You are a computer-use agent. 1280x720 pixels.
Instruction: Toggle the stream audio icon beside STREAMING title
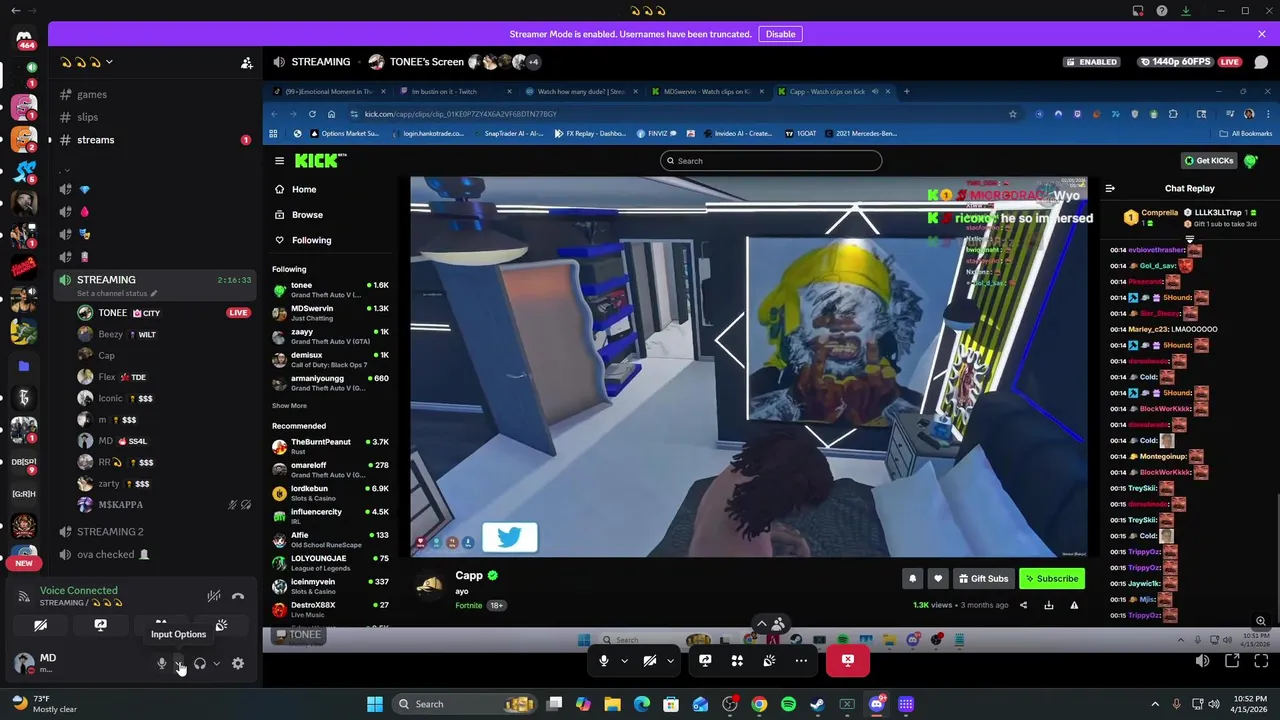[279, 62]
